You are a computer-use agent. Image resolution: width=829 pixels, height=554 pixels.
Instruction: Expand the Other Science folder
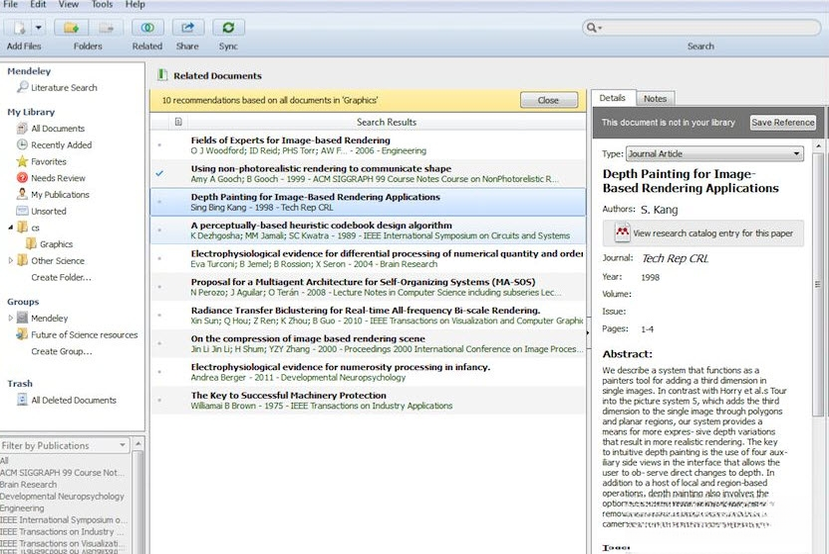[x=11, y=261]
